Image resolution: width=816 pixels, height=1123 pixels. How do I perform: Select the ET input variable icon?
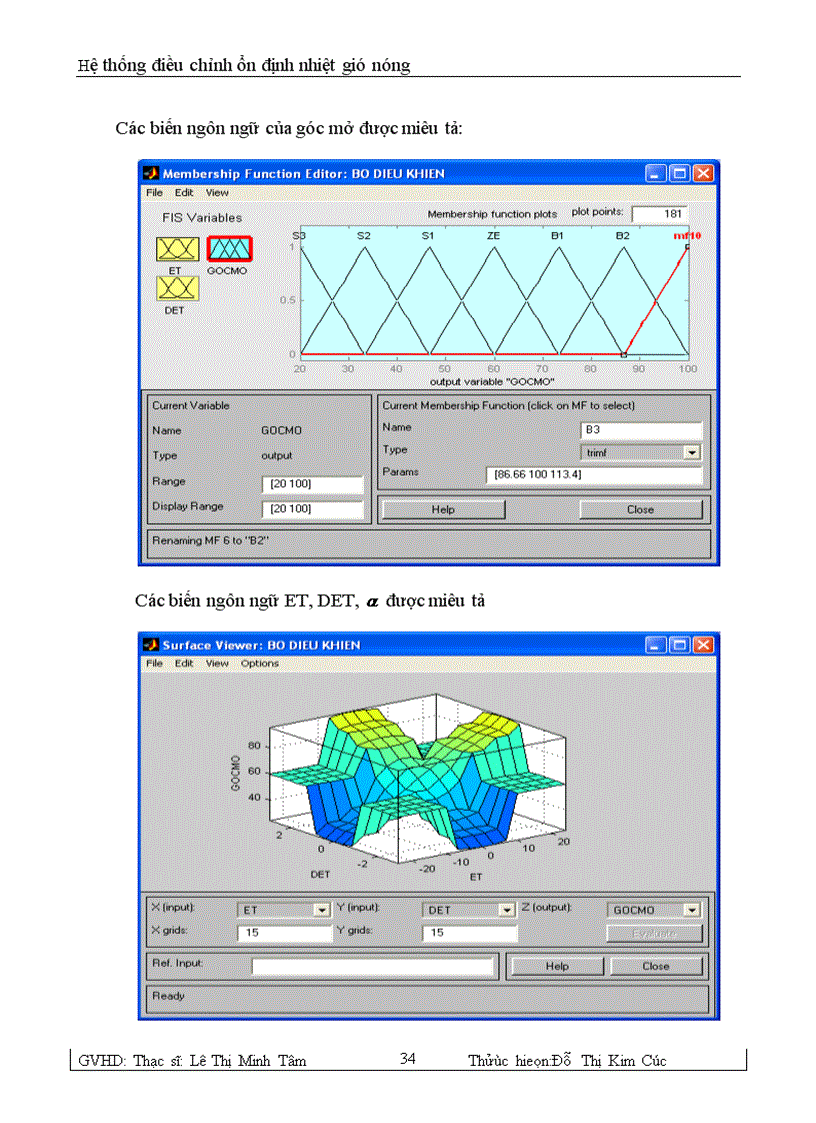tap(176, 249)
